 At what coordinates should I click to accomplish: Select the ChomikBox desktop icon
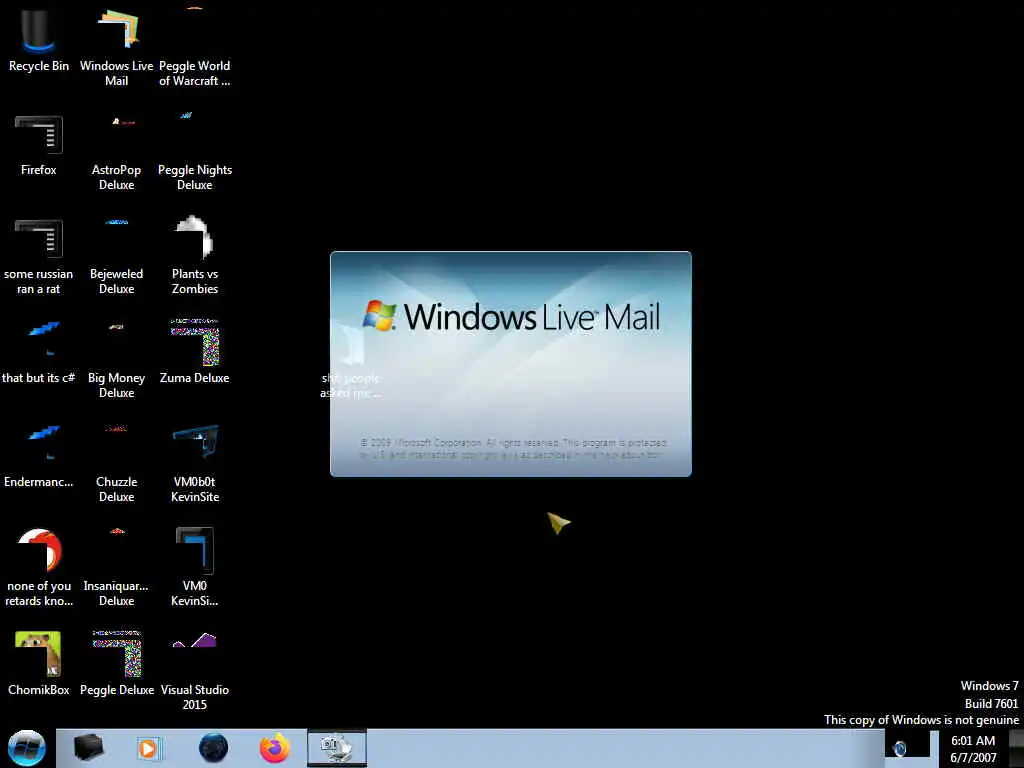(x=39, y=664)
